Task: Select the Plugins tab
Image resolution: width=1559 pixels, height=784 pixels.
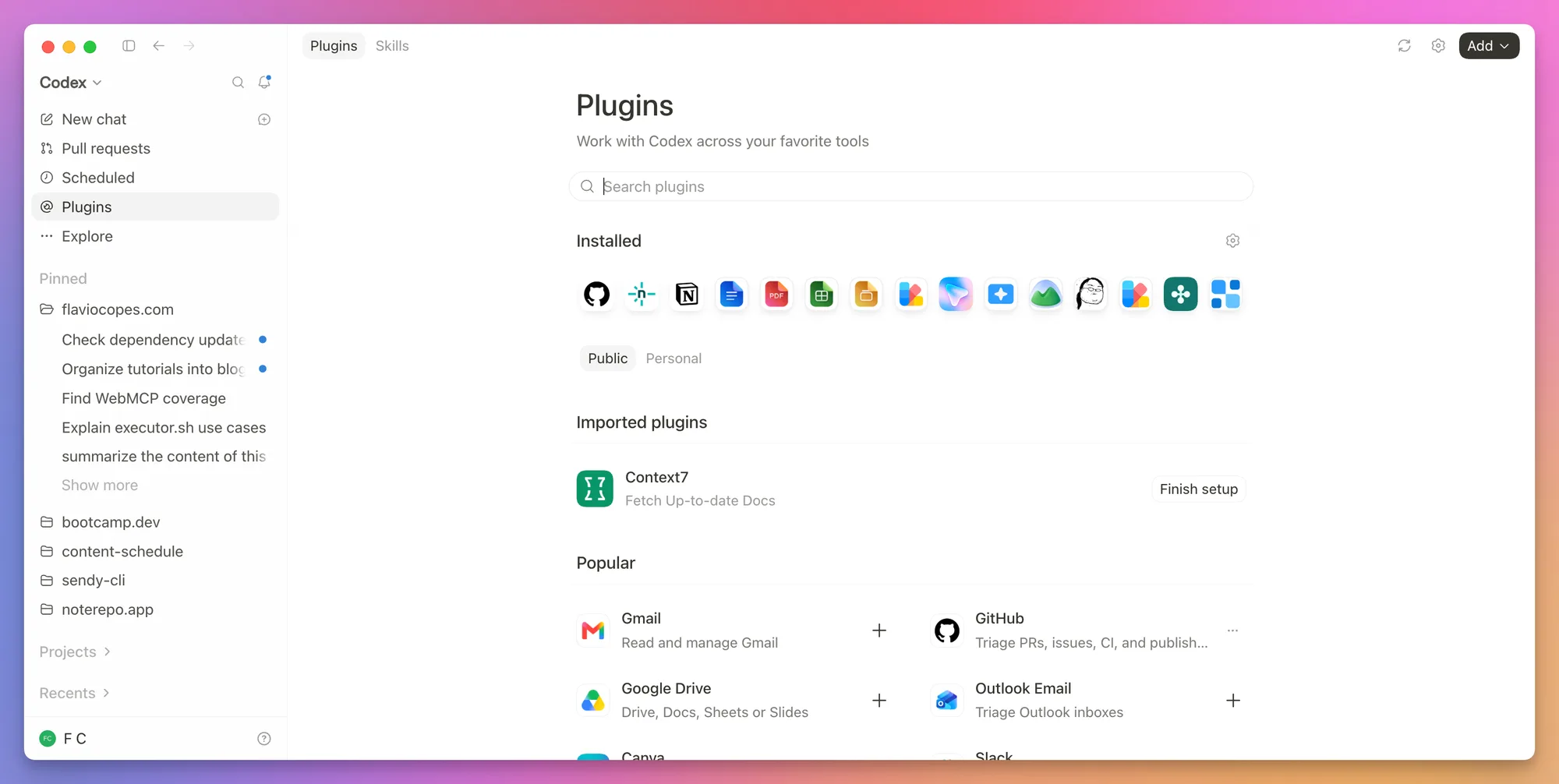Action: pos(334,46)
